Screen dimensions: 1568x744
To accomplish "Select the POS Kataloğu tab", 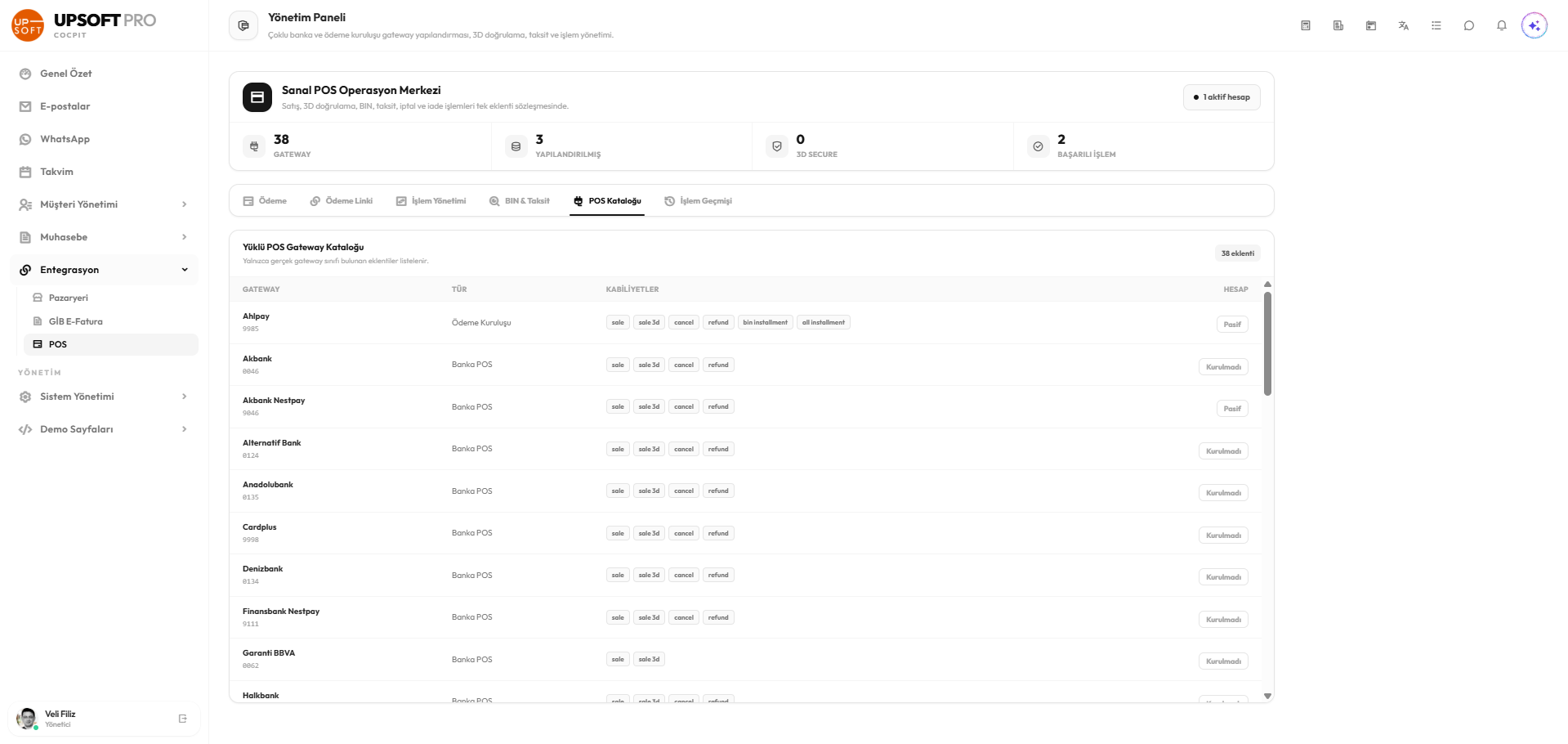I will (x=607, y=201).
